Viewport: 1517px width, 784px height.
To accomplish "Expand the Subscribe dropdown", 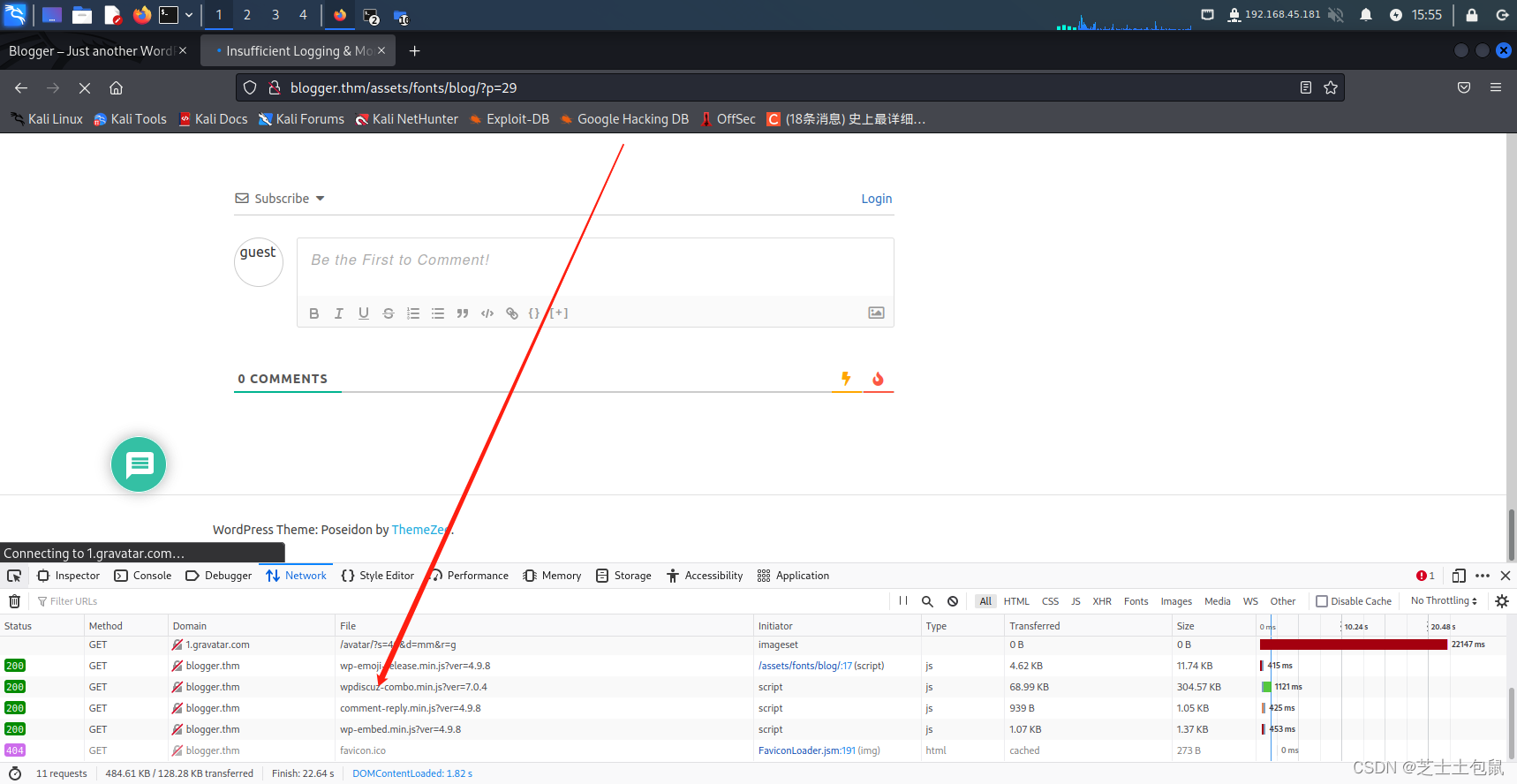I will point(280,199).
